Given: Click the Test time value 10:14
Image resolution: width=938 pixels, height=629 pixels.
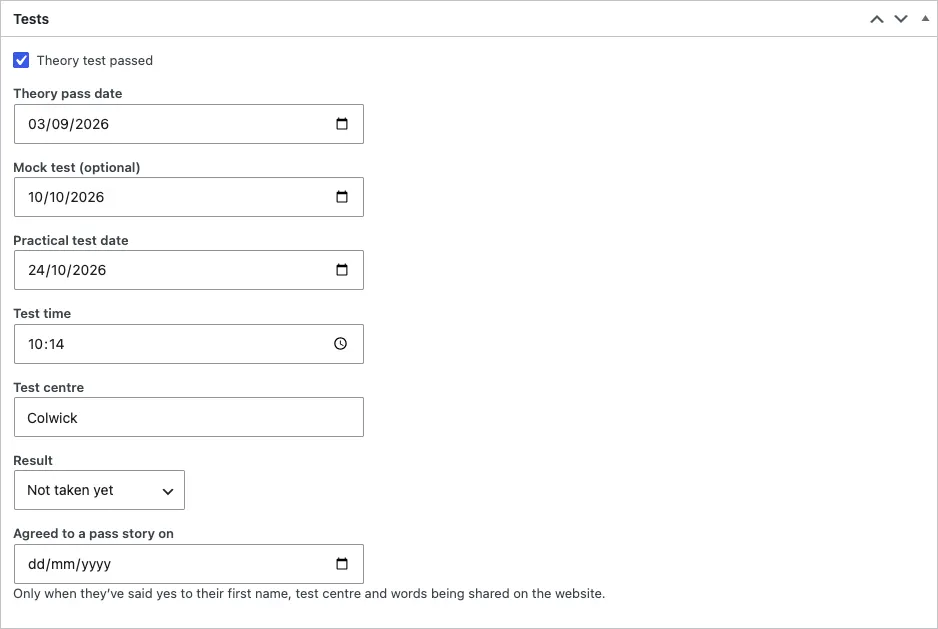Looking at the screenshot, I should click(x=46, y=344).
